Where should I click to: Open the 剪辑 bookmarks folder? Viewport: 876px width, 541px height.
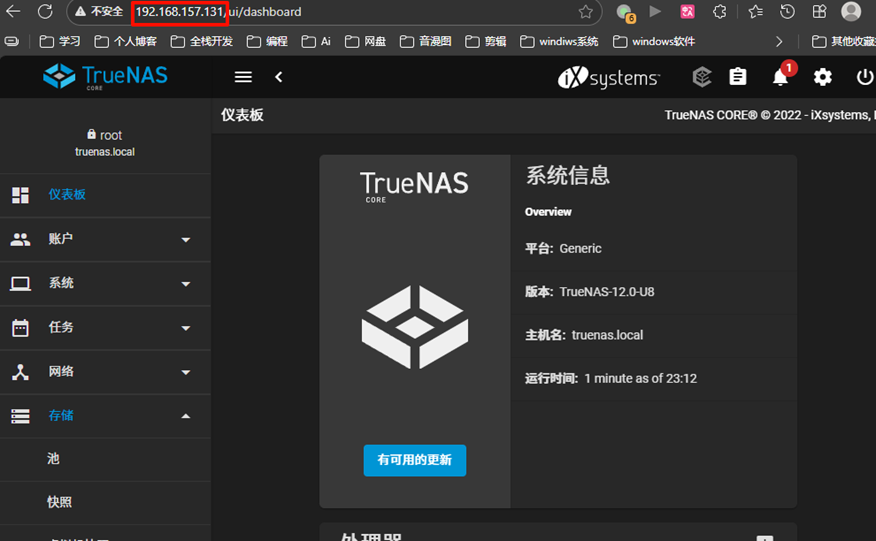click(485, 41)
